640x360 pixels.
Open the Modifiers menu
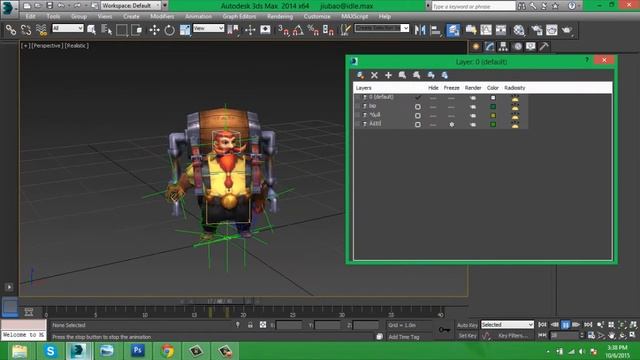(x=162, y=16)
